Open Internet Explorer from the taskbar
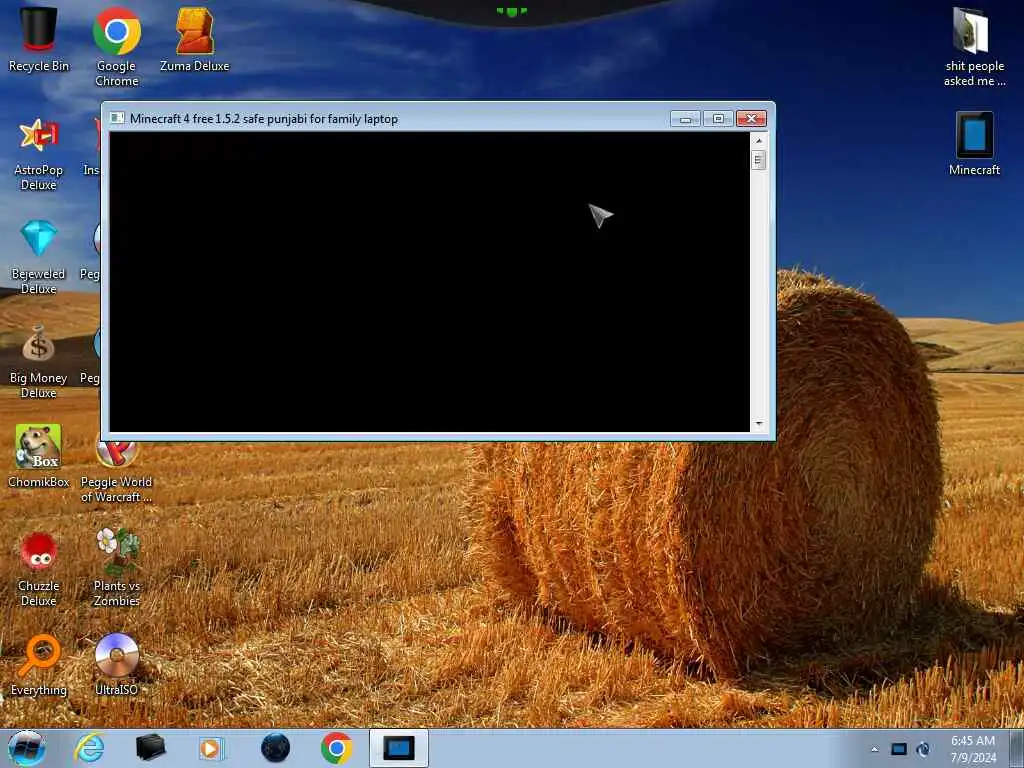Viewport: 1024px width, 768px height. [89, 748]
